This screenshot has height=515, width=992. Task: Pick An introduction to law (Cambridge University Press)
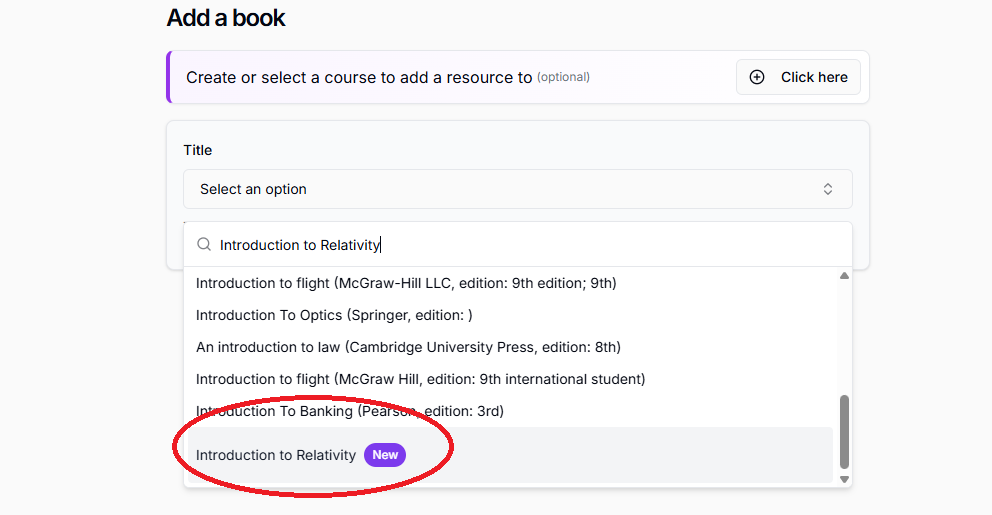pos(408,347)
